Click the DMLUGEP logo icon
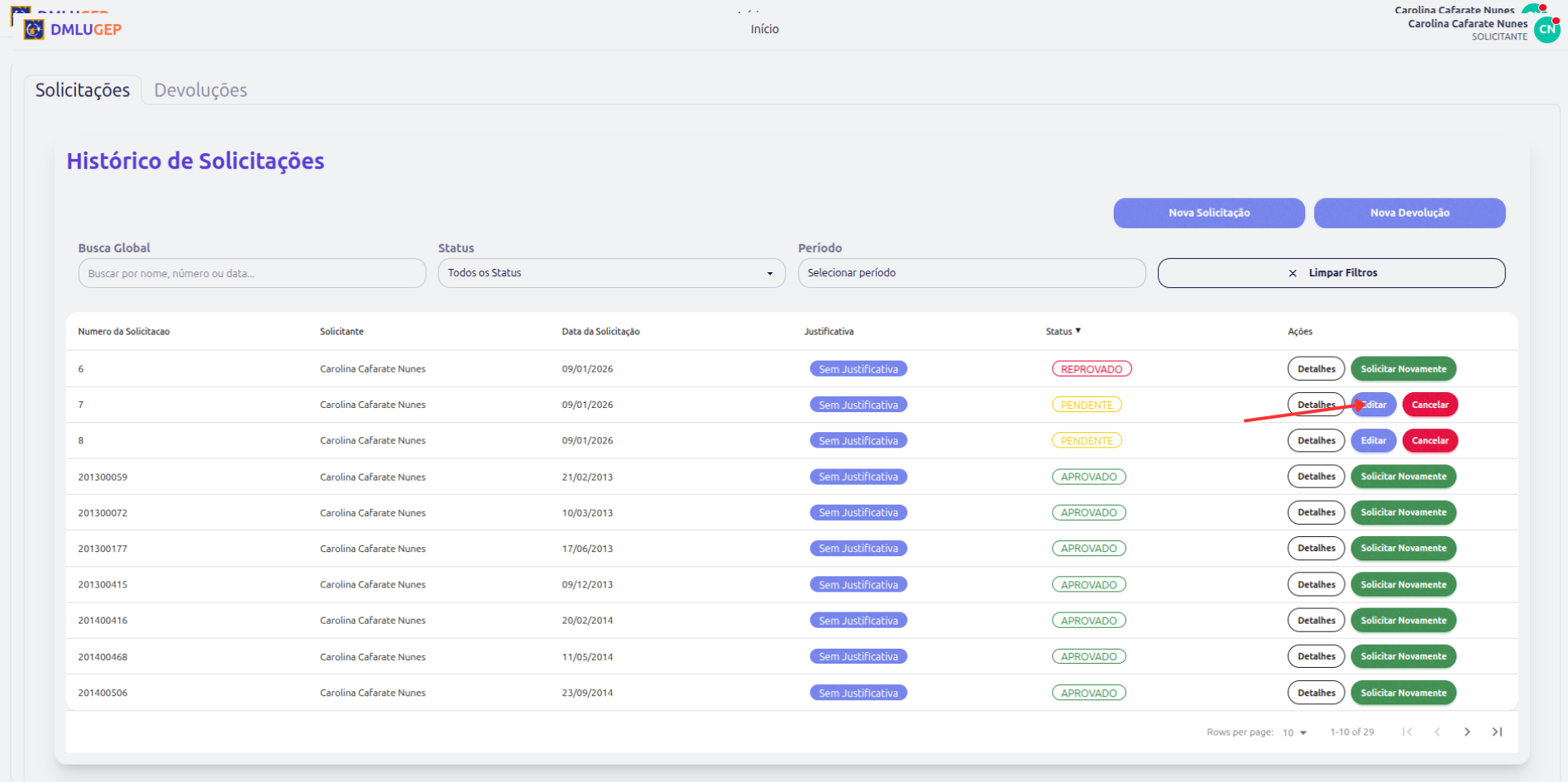This screenshot has width=1568, height=782. 34,30
